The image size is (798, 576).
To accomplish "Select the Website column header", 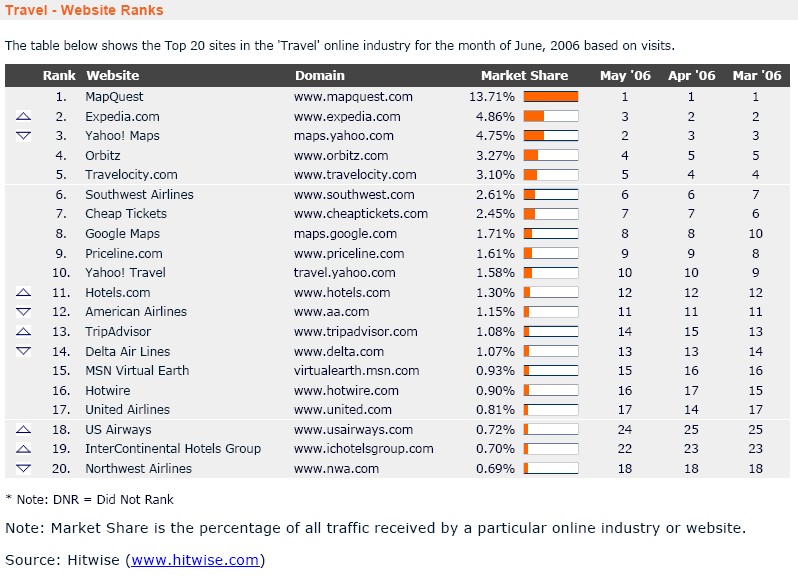I will click(112, 75).
